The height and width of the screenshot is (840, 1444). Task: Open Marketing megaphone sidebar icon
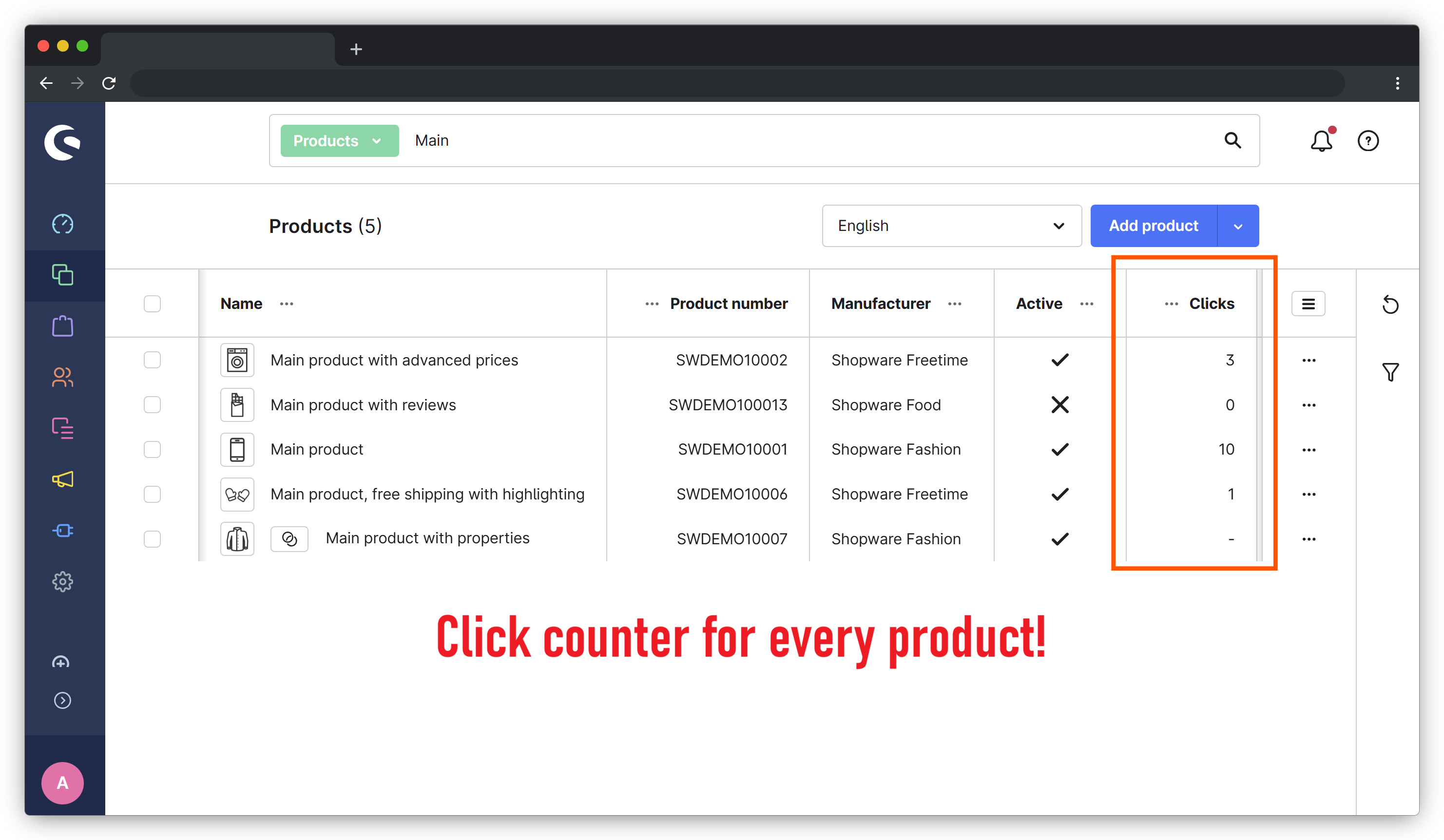point(62,479)
